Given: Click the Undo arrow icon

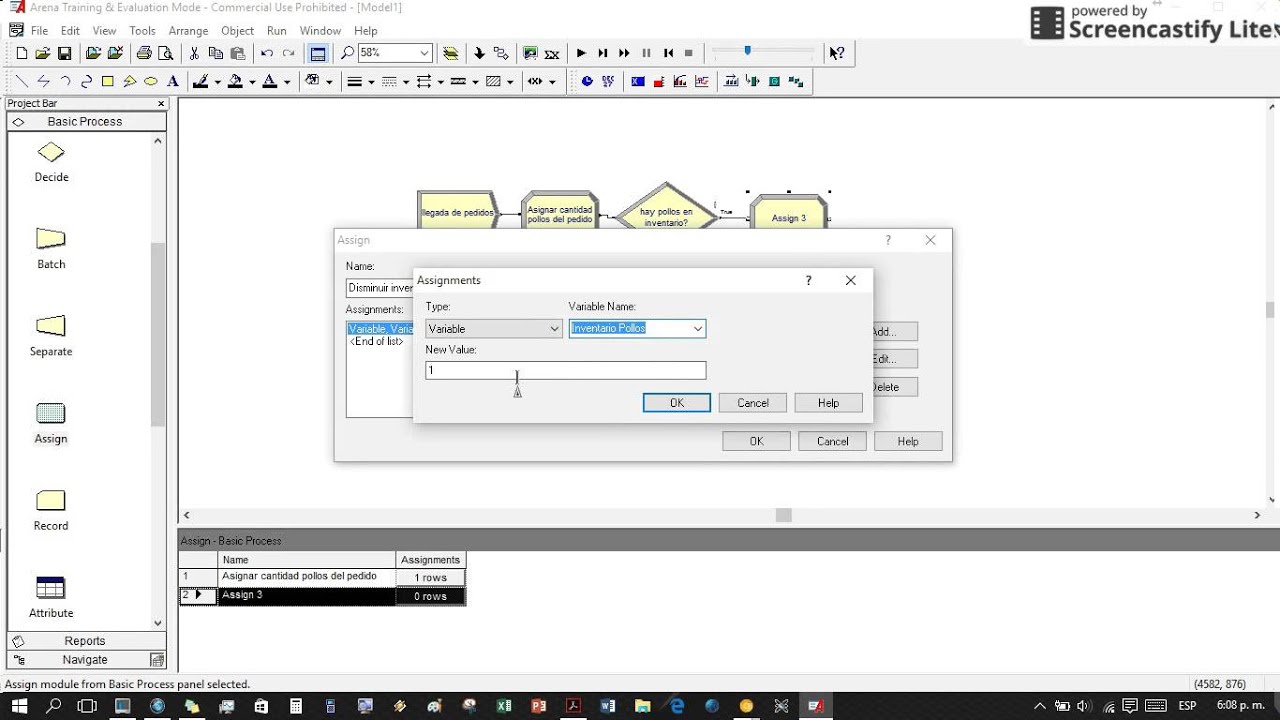Looking at the screenshot, I should tap(267, 53).
